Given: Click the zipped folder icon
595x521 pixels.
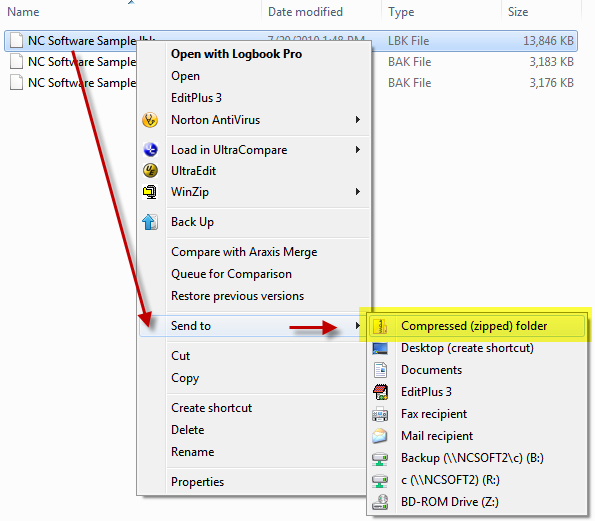Looking at the screenshot, I should 380,326.
